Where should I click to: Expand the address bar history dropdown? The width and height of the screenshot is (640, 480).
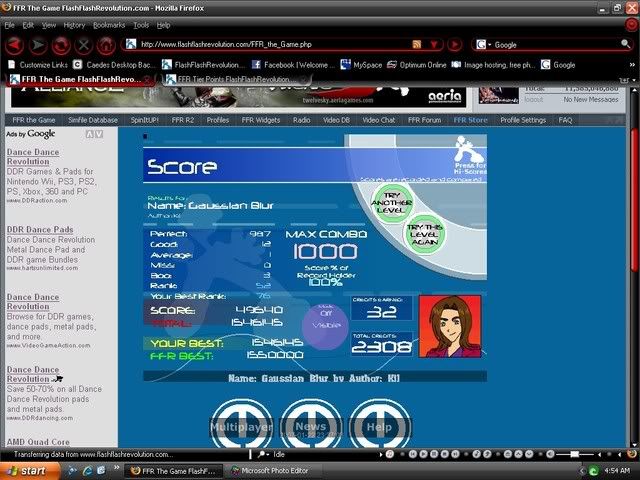click(x=433, y=45)
